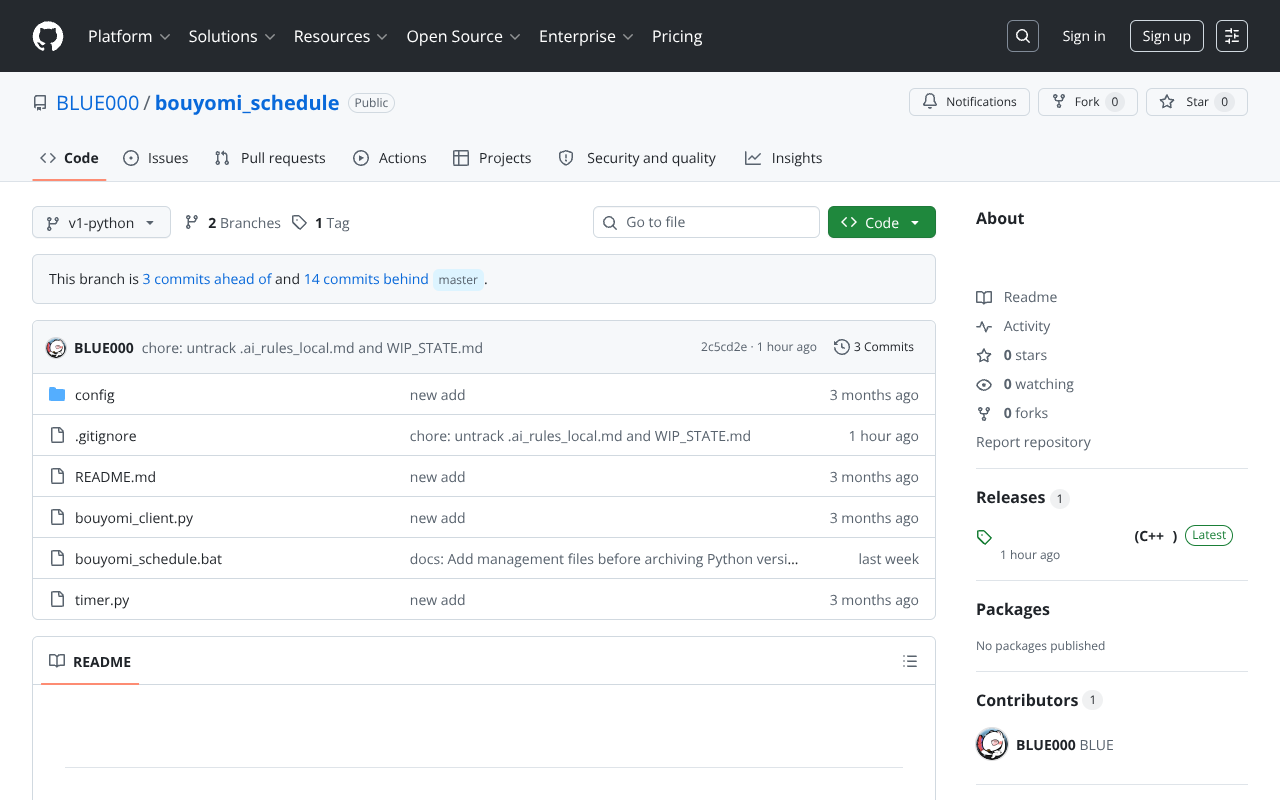Click the tag icon beside 1 Tag
This screenshot has width=1280, height=800.
[x=299, y=222]
